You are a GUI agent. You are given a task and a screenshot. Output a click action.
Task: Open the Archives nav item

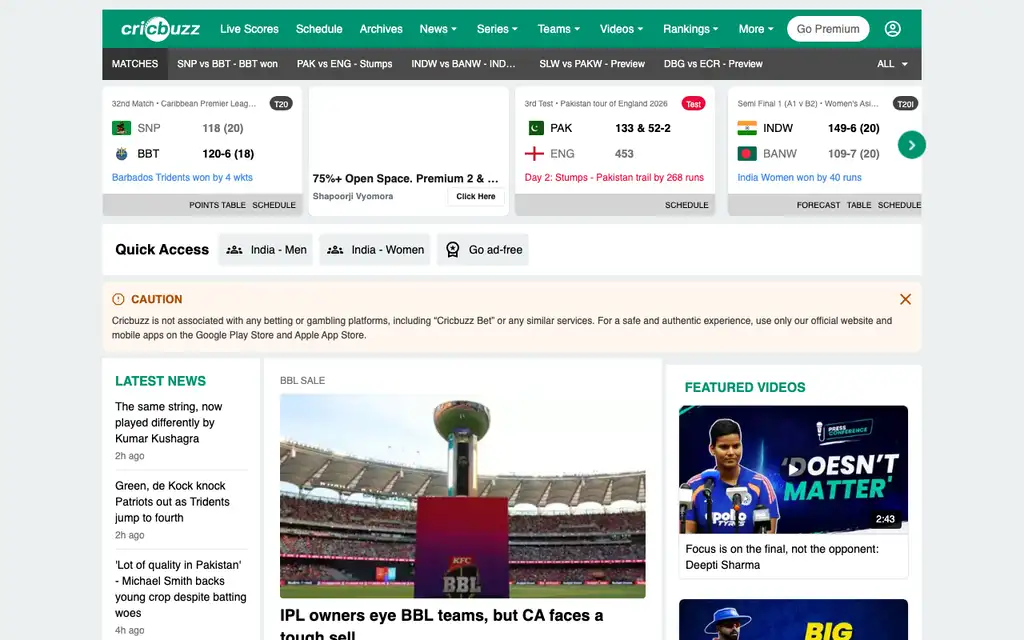pyautogui.click(x=381, y=29)
